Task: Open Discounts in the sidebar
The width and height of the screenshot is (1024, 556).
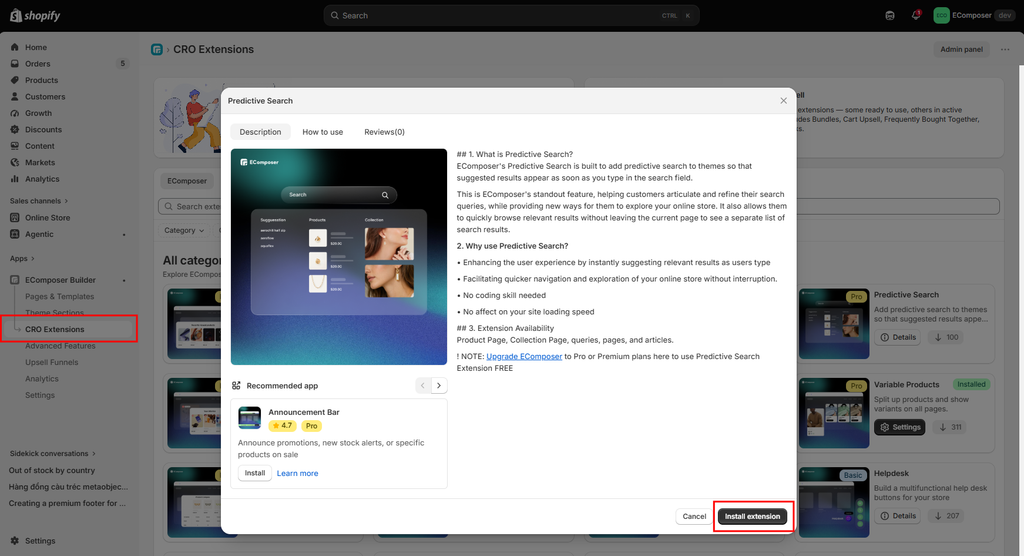Action: 43,129
